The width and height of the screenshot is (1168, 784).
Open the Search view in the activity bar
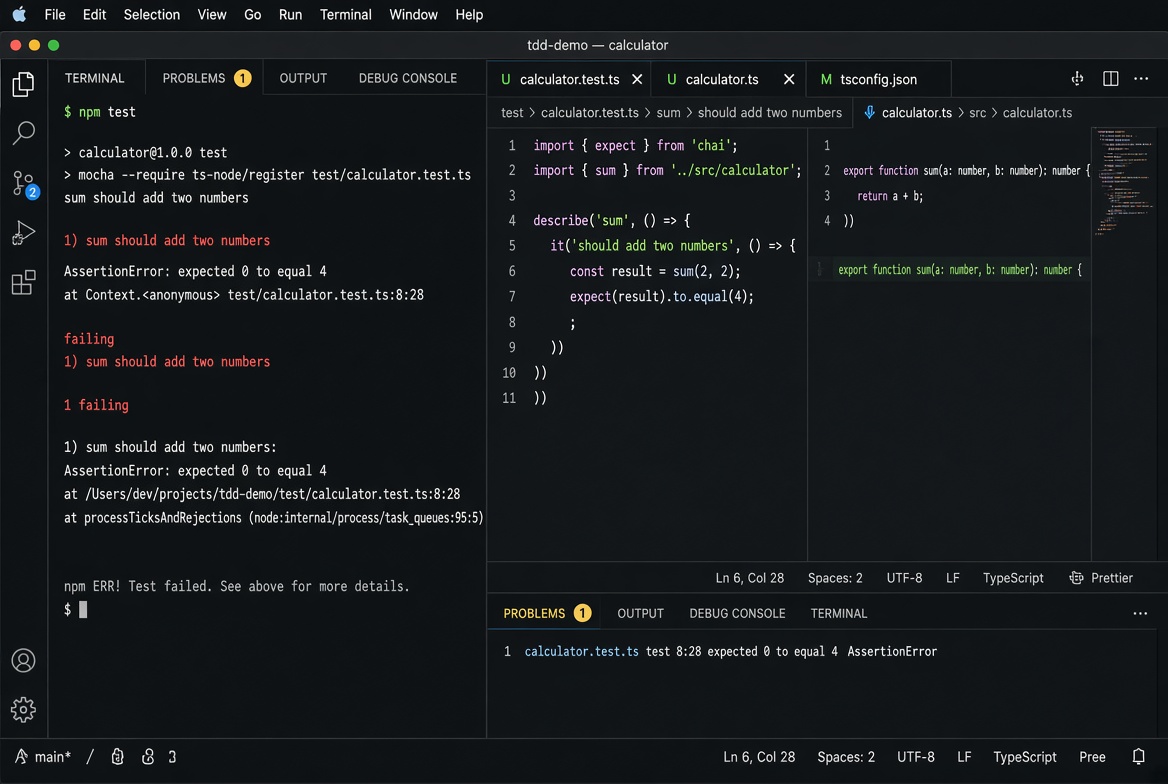[23, 133]
